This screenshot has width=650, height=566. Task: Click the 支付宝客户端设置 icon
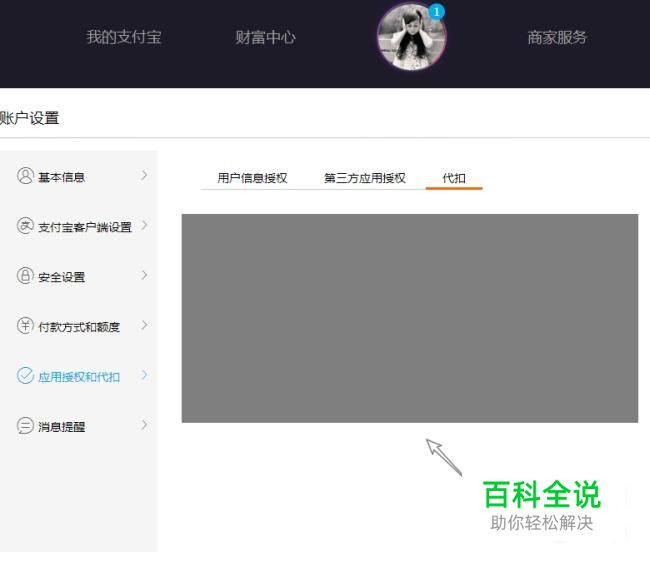(x=25, y=226)
